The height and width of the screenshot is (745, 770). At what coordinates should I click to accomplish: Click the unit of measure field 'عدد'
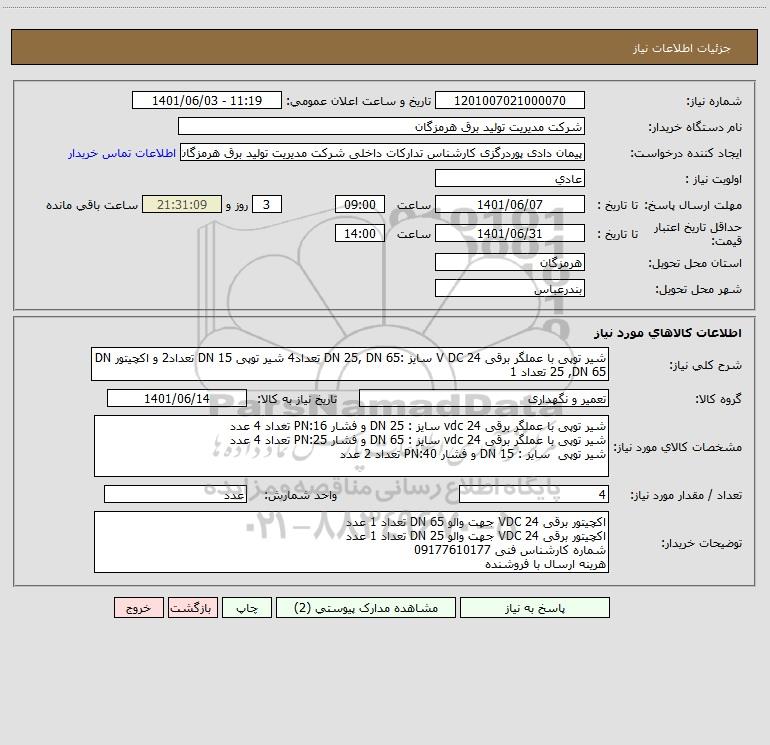[x=175, y=495]
